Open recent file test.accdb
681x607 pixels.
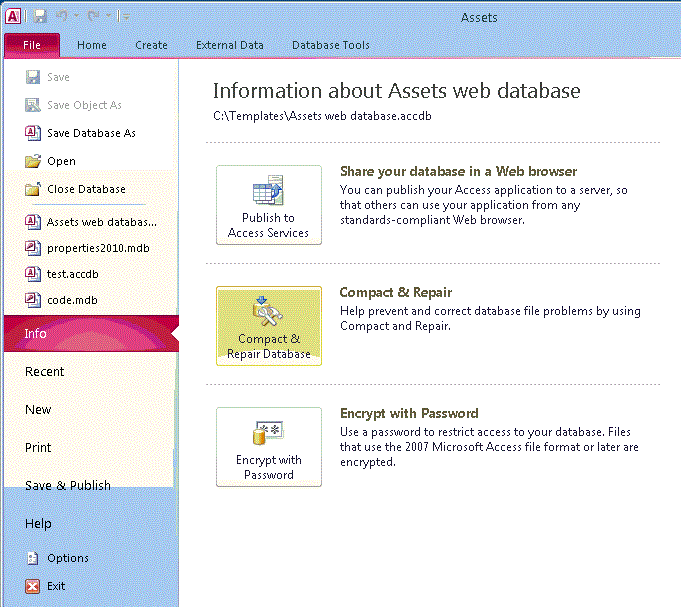pyautogui.click(x=73, y=274)
